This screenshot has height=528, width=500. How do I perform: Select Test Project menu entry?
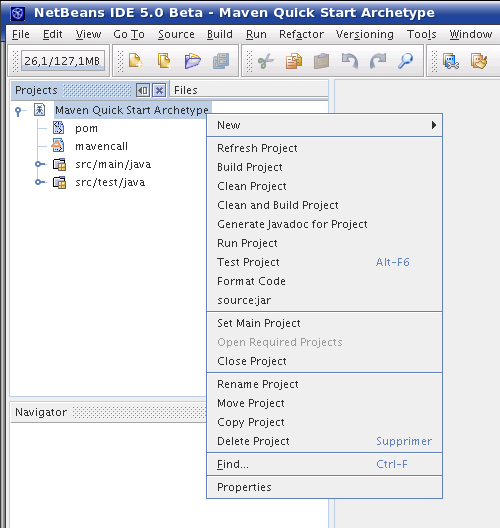(x=324, y=262)
